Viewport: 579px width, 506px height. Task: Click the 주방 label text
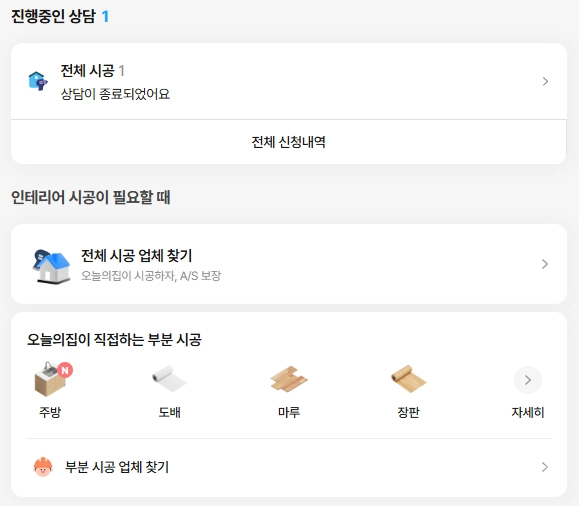point(50,412)
